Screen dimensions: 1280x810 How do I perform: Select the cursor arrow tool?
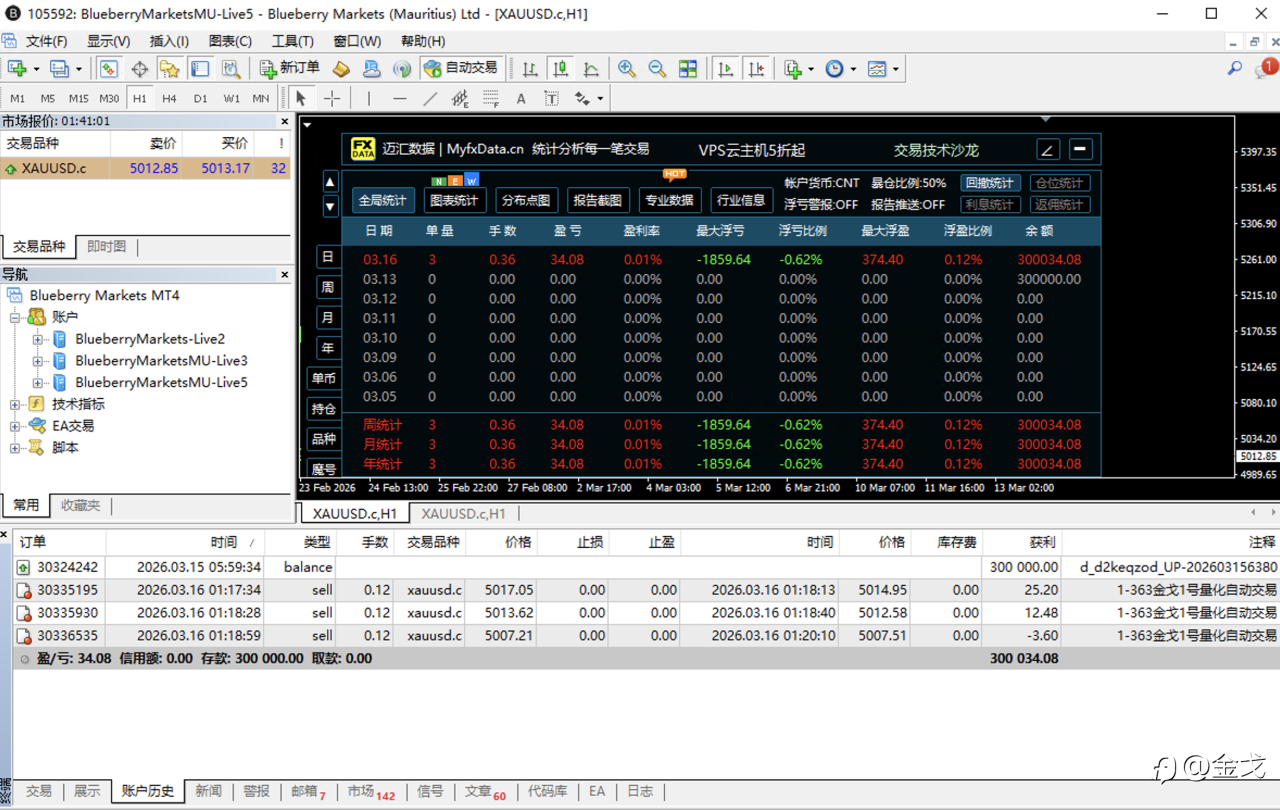click(301, 98)
